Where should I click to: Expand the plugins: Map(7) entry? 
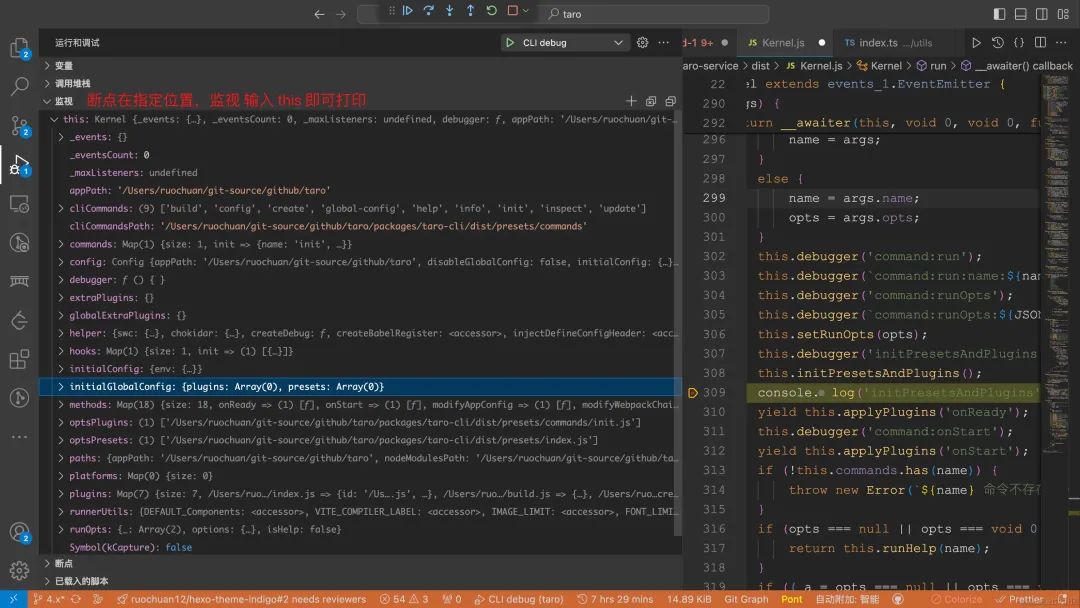(61, 494)
